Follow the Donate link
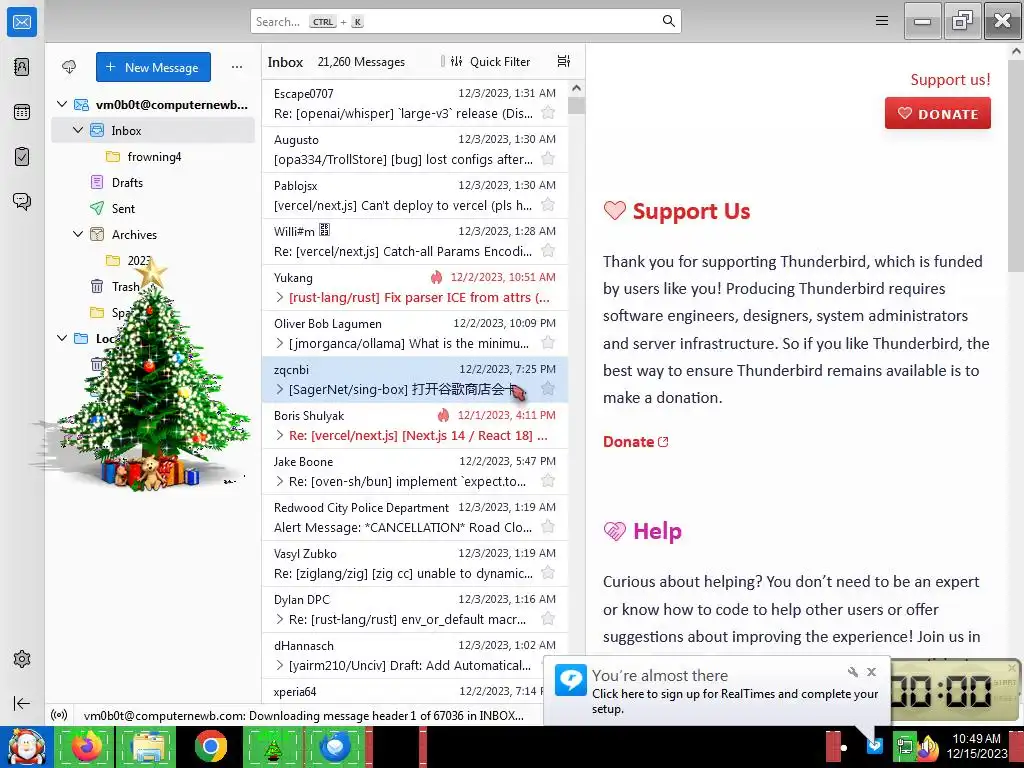The image size is (1024, 768). 635,441
